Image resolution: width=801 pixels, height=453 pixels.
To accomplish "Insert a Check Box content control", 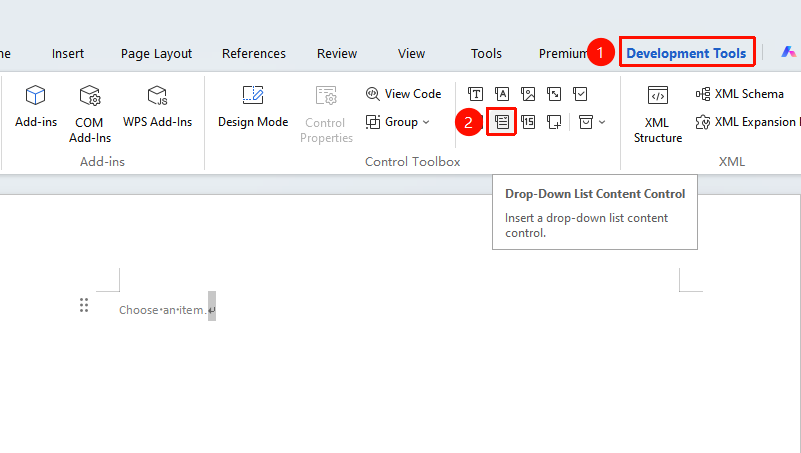I will (580, 94).
